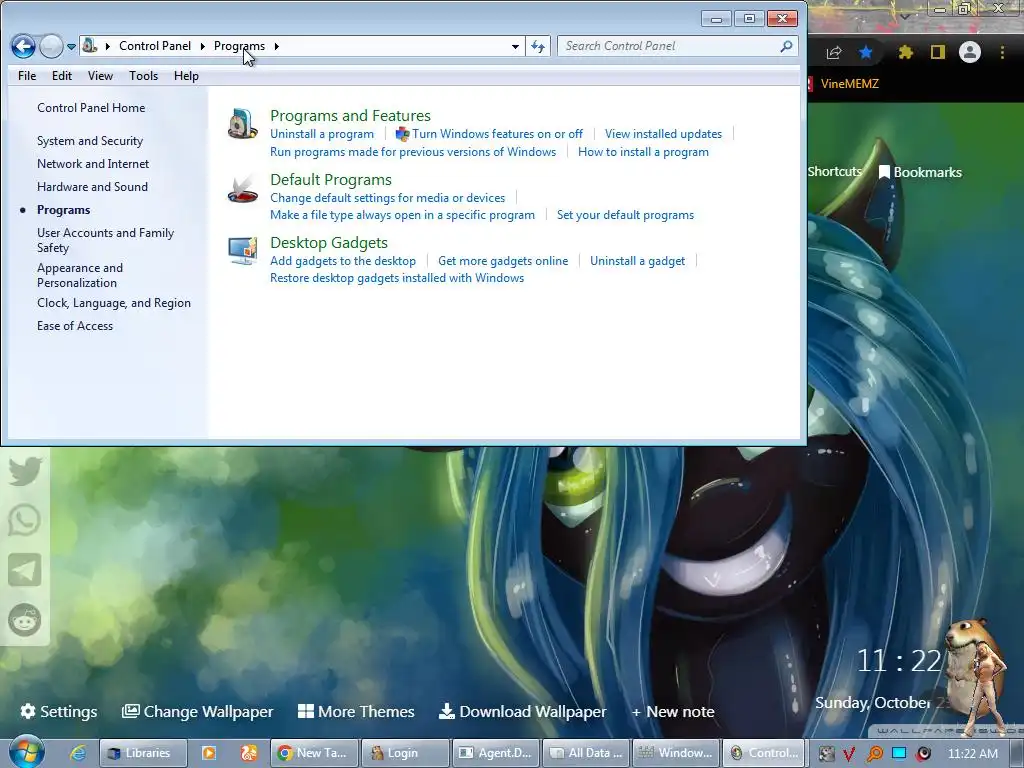Open the Windows Start button
This screenshot has width=1024, height=768.
[26, 751]
